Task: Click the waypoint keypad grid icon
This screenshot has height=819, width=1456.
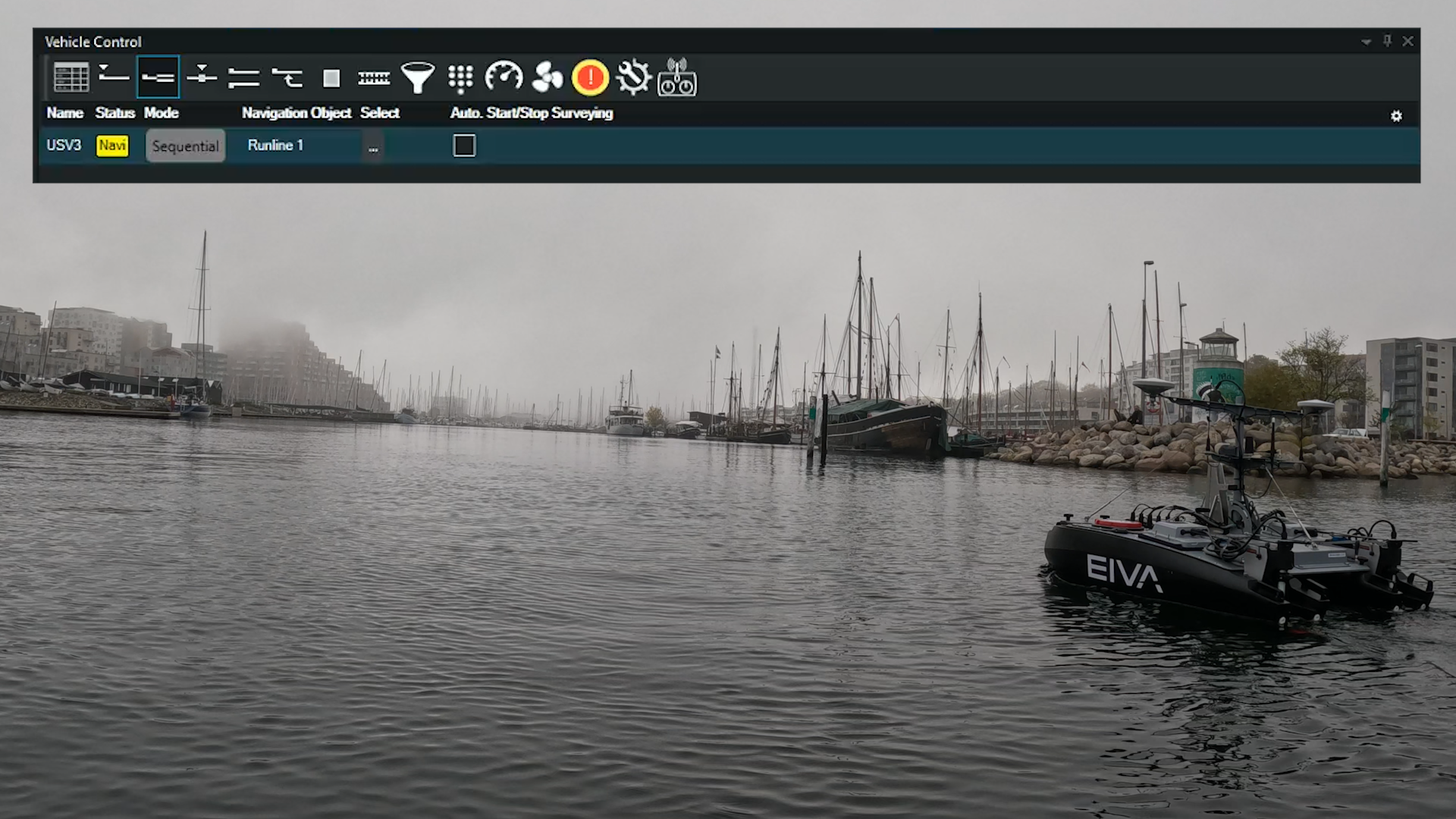Action: click(x=461, y=77)
